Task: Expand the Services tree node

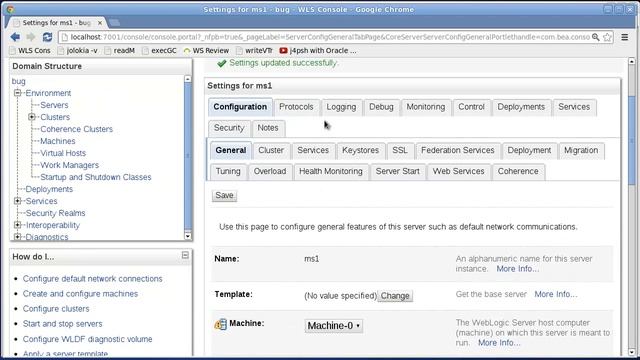Action: click(18, 201)
